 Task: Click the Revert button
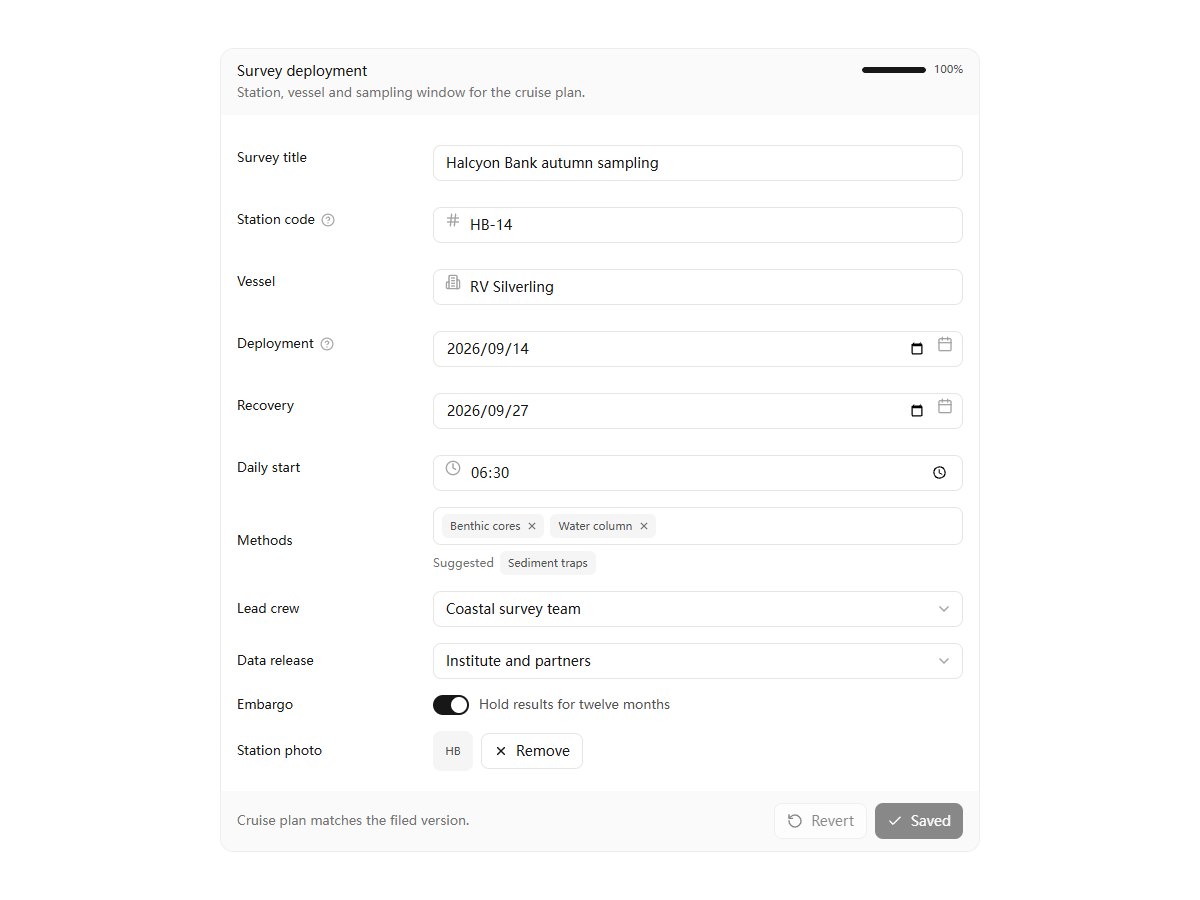(x=820, y=821)
